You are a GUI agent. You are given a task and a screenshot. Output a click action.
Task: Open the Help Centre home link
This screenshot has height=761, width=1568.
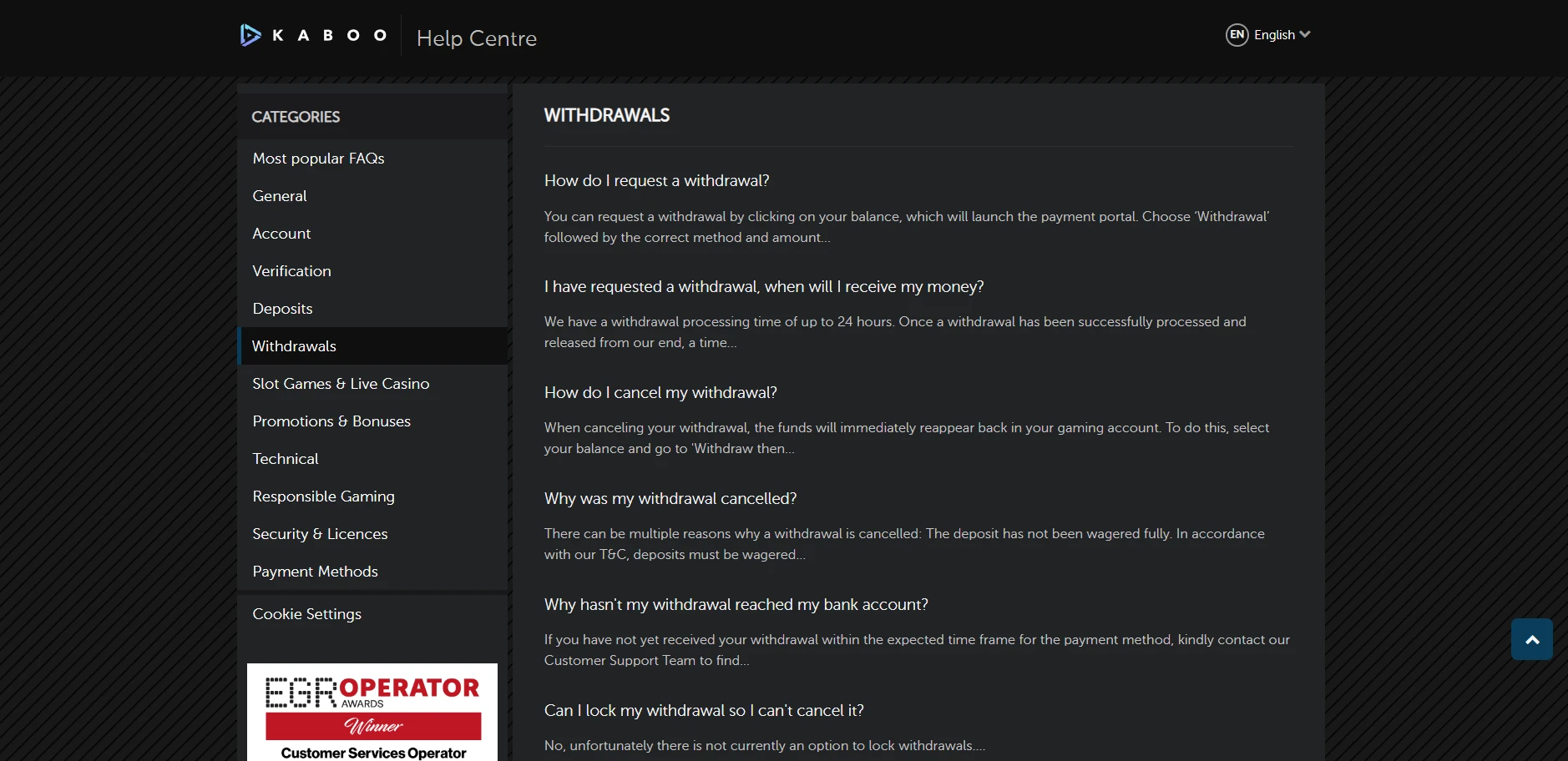click(477, 38)
